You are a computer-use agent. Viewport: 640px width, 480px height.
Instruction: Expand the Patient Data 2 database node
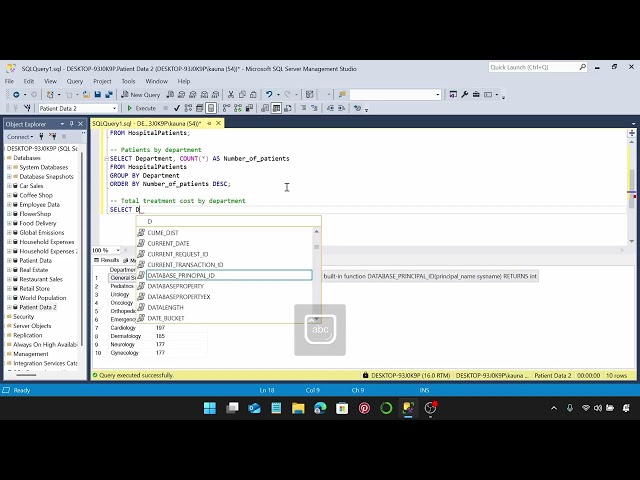[9, 307]
